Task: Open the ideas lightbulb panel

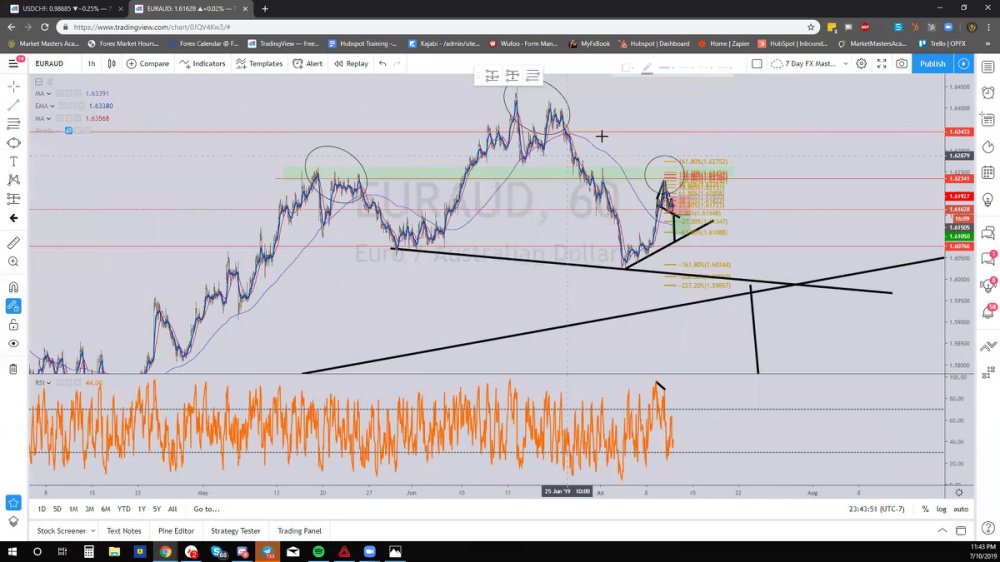Action: coord(988,200)
